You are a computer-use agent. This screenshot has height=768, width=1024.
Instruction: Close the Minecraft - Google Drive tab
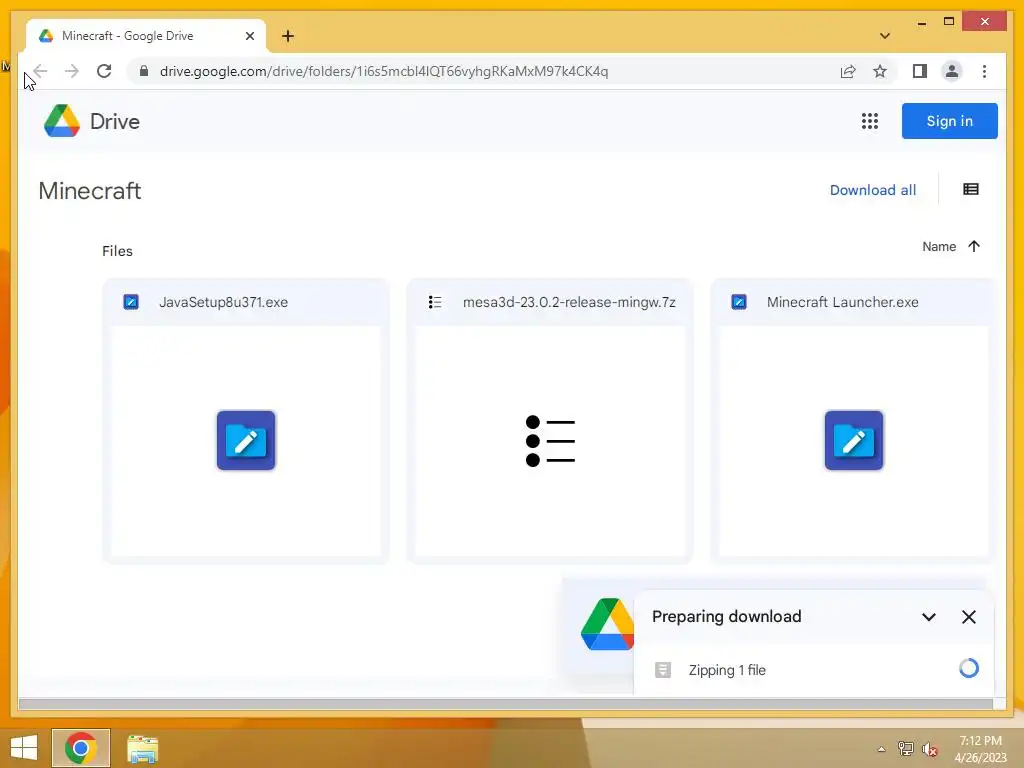point(249,36)
